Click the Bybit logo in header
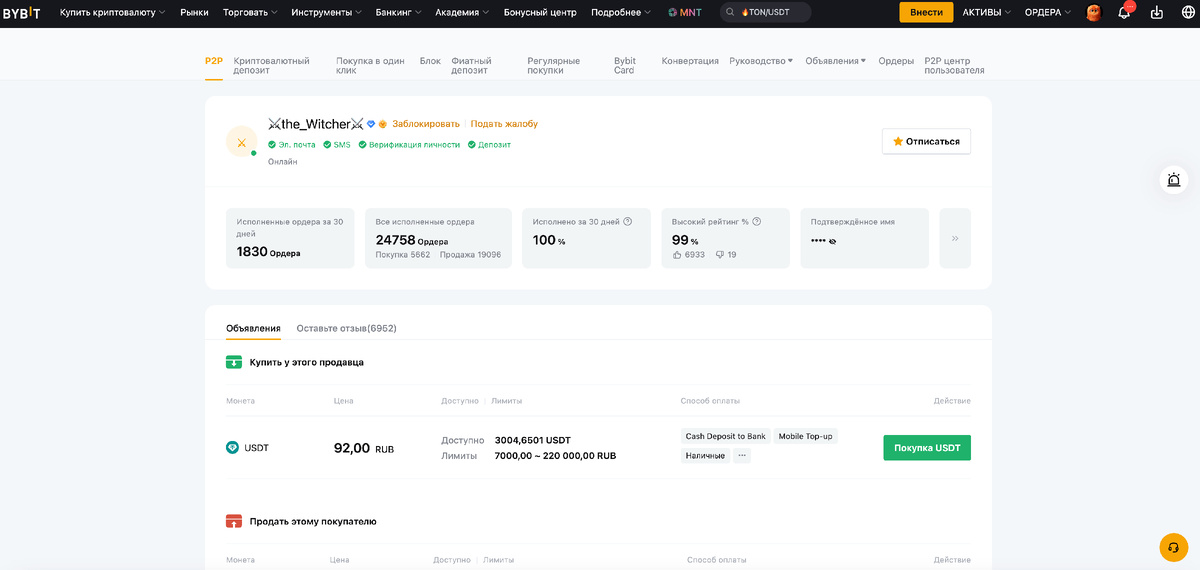Viewport: 1200px width, 570px height. click(21, 12)
